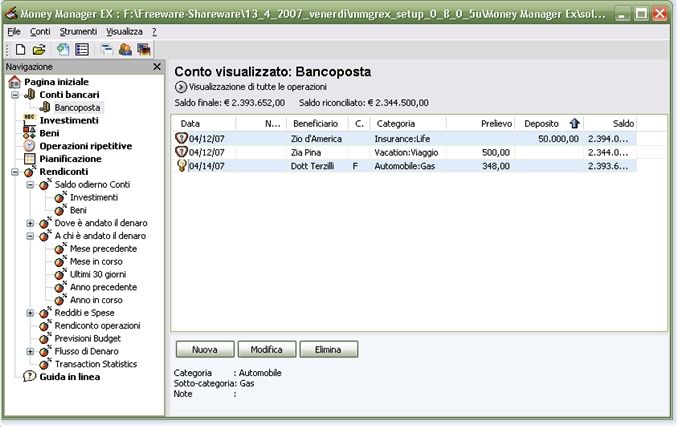Open Mese precedente report
Image resolution: width=677 pixels, height=427 pixels.
tap(103, 249)
